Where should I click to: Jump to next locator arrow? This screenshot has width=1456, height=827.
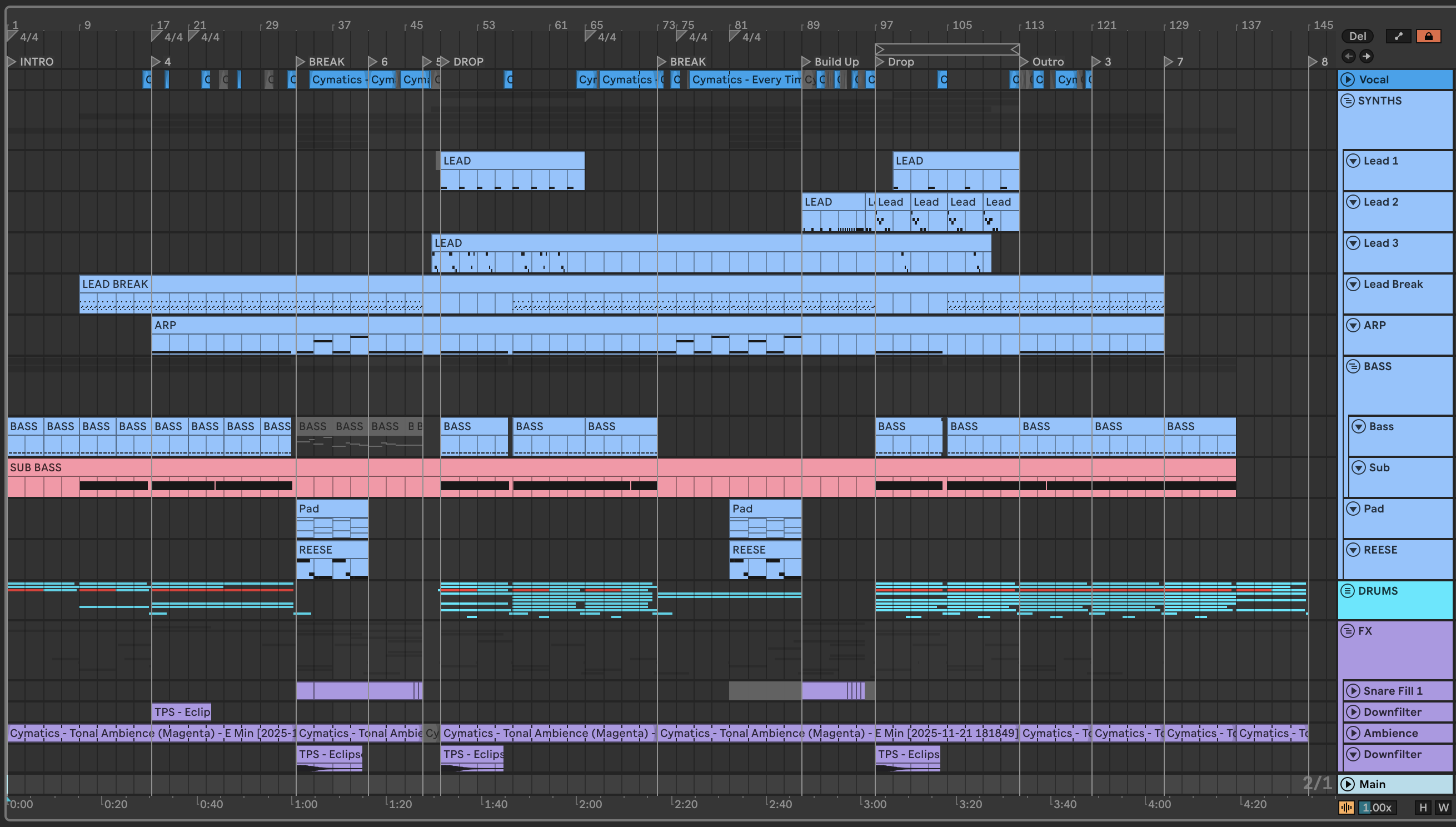point(1367,56)
